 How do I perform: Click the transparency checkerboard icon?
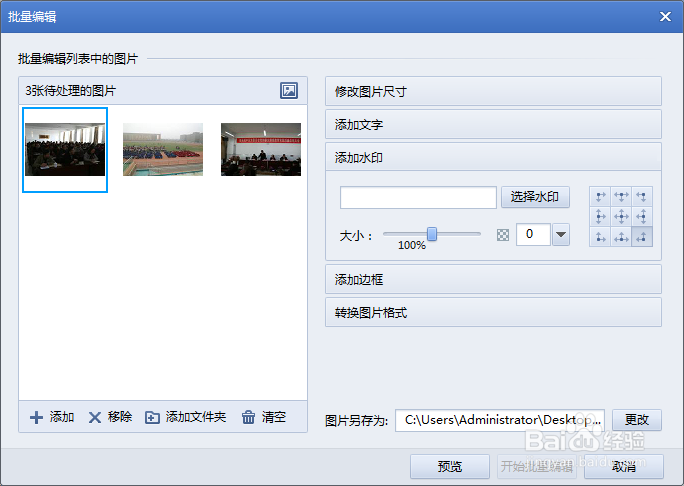pyautogui.click(x=503, y=235)
